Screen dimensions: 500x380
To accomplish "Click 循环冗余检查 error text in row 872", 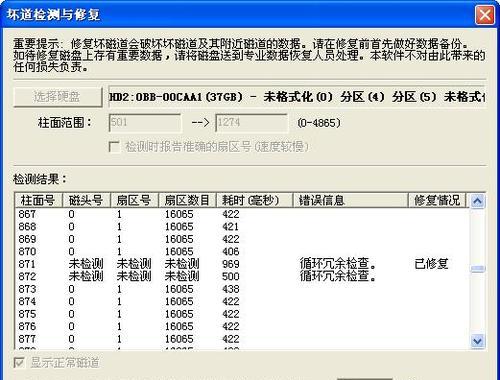I will (338, 276).
